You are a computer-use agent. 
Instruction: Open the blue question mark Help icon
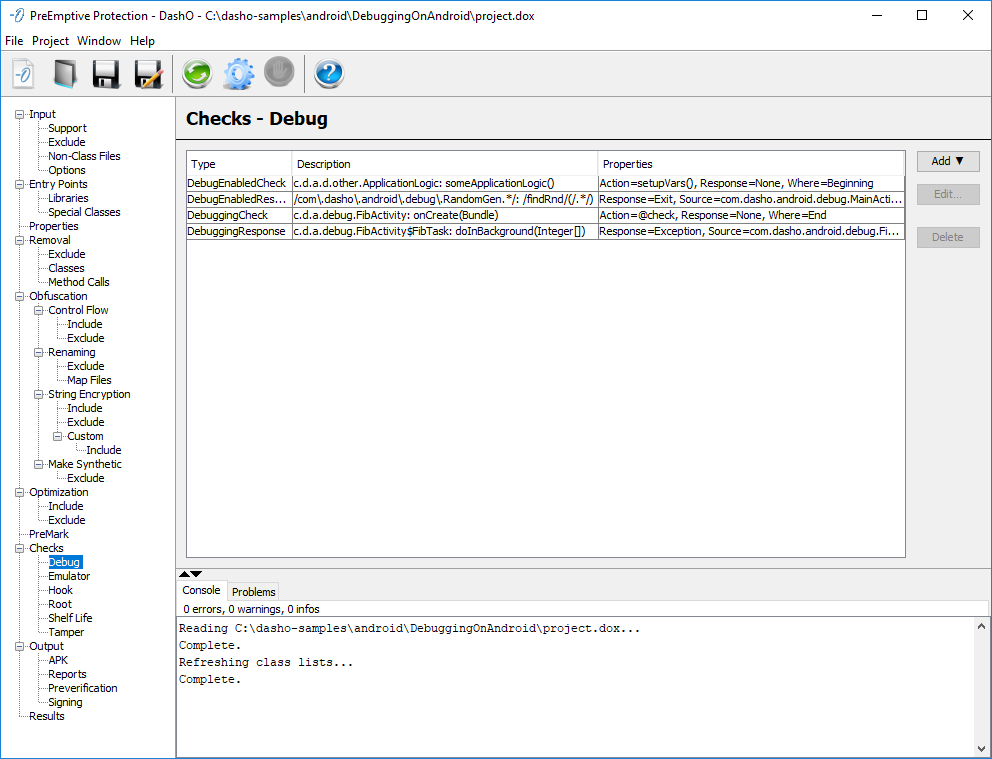click(329, 74)
